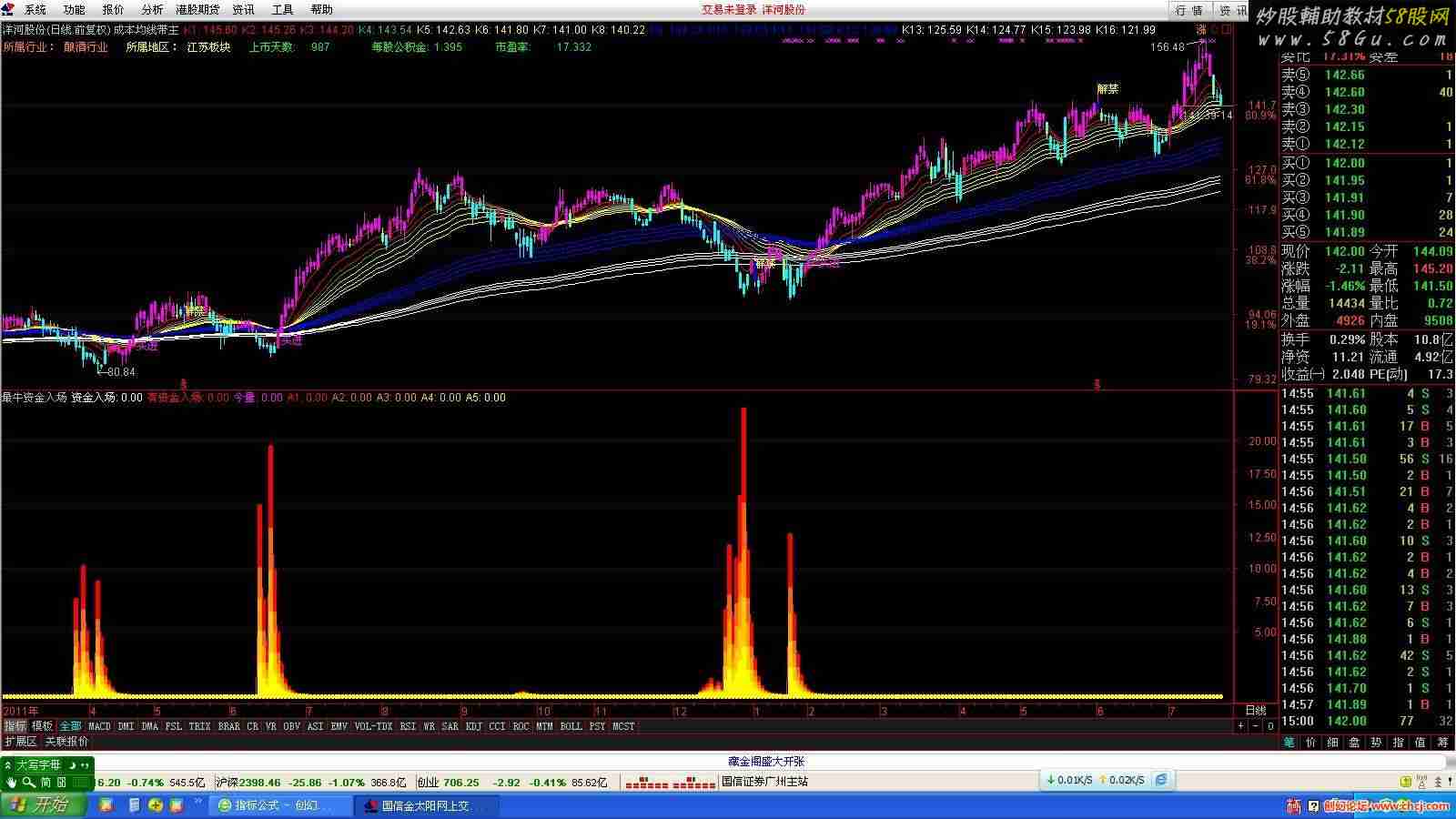Toggle 大写字母 caps mode in IME bar

point(37,765)
